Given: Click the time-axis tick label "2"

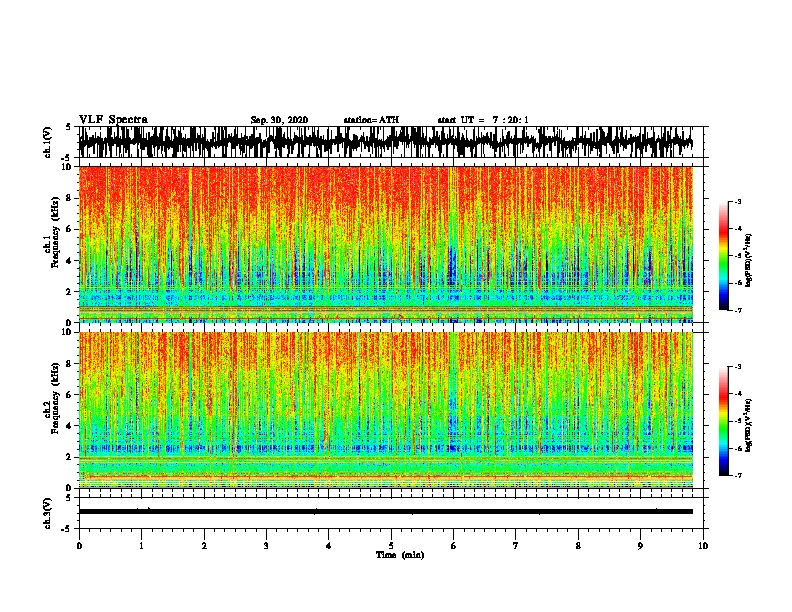Looking at the screenshot, I should pyautogui.click(x=204, y=546).
